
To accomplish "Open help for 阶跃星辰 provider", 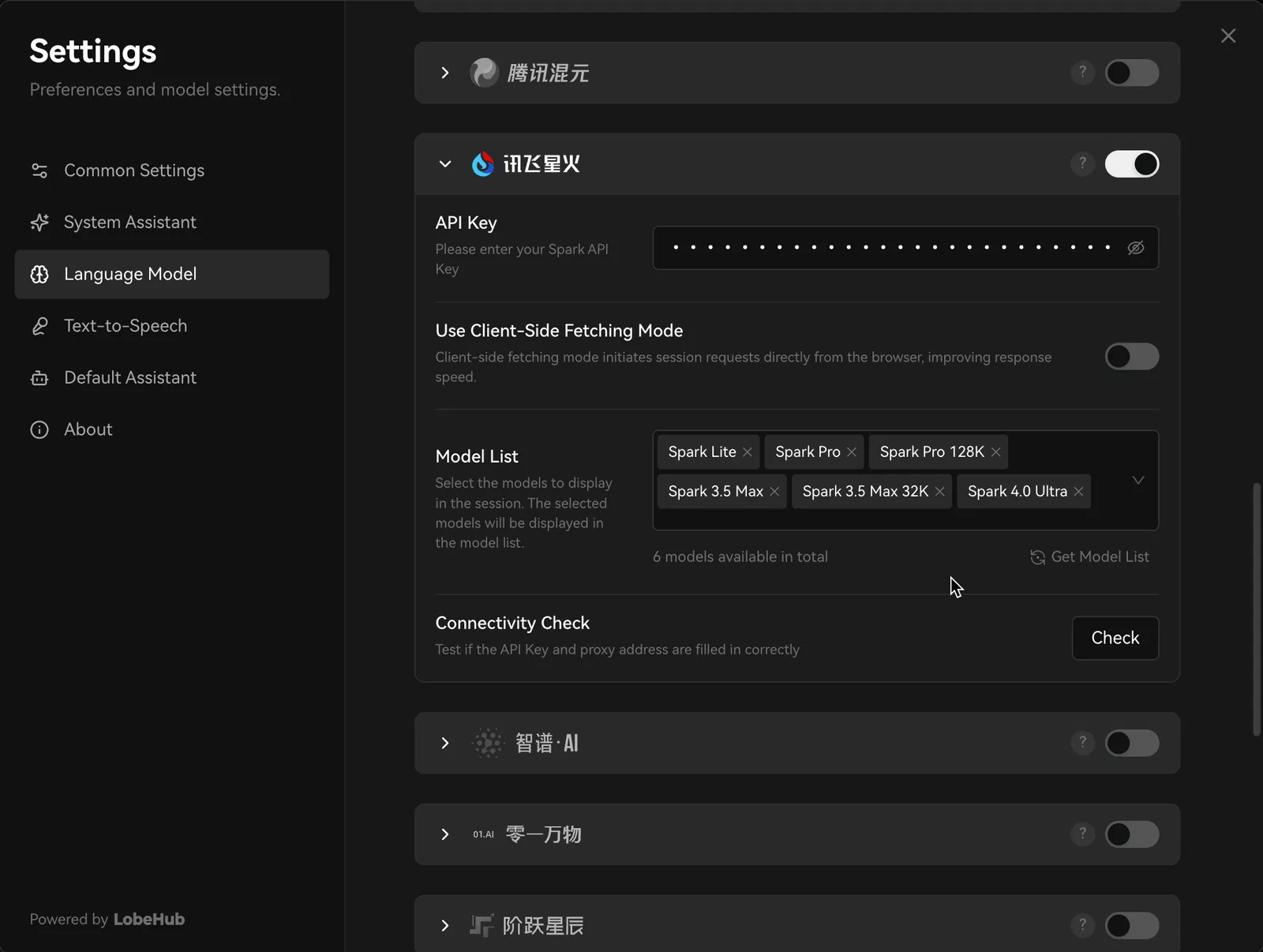I will 1082,924.
